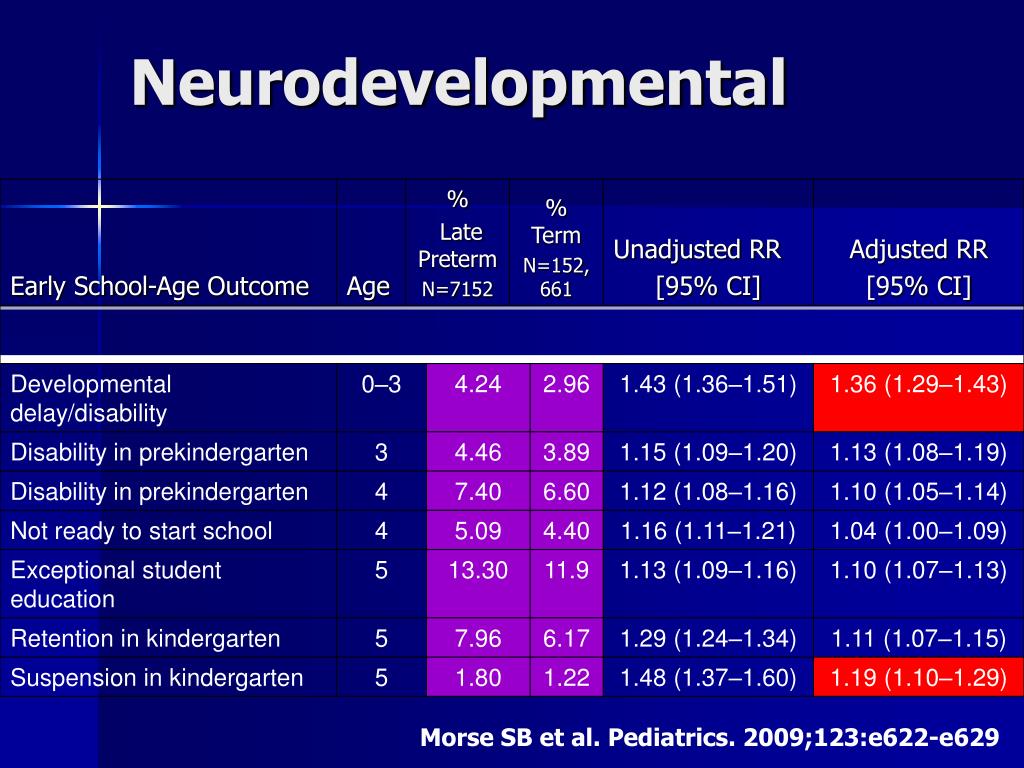This screenshot has height=768, width=1024.
Task: Select adjusted RR 1.10 (1.05–1.14)
Action: click(918, 492)
